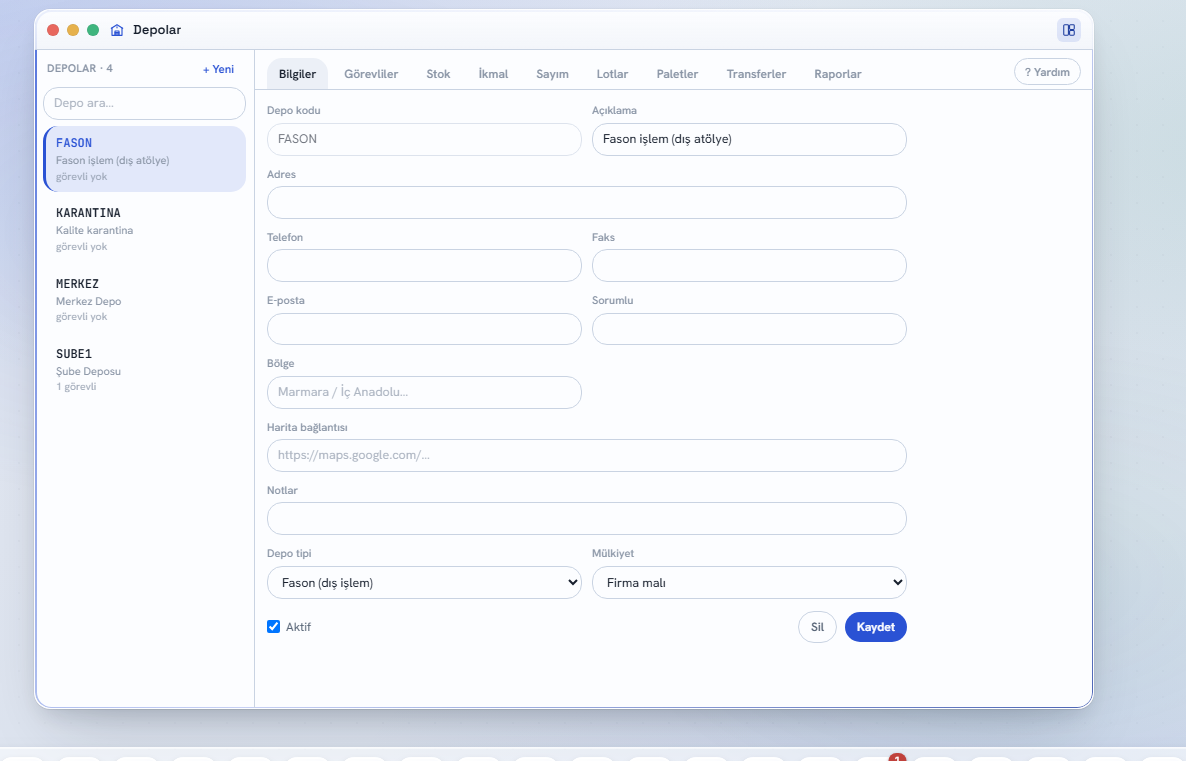Click the Bölge field
The image size is (1186, 761).
424,393
